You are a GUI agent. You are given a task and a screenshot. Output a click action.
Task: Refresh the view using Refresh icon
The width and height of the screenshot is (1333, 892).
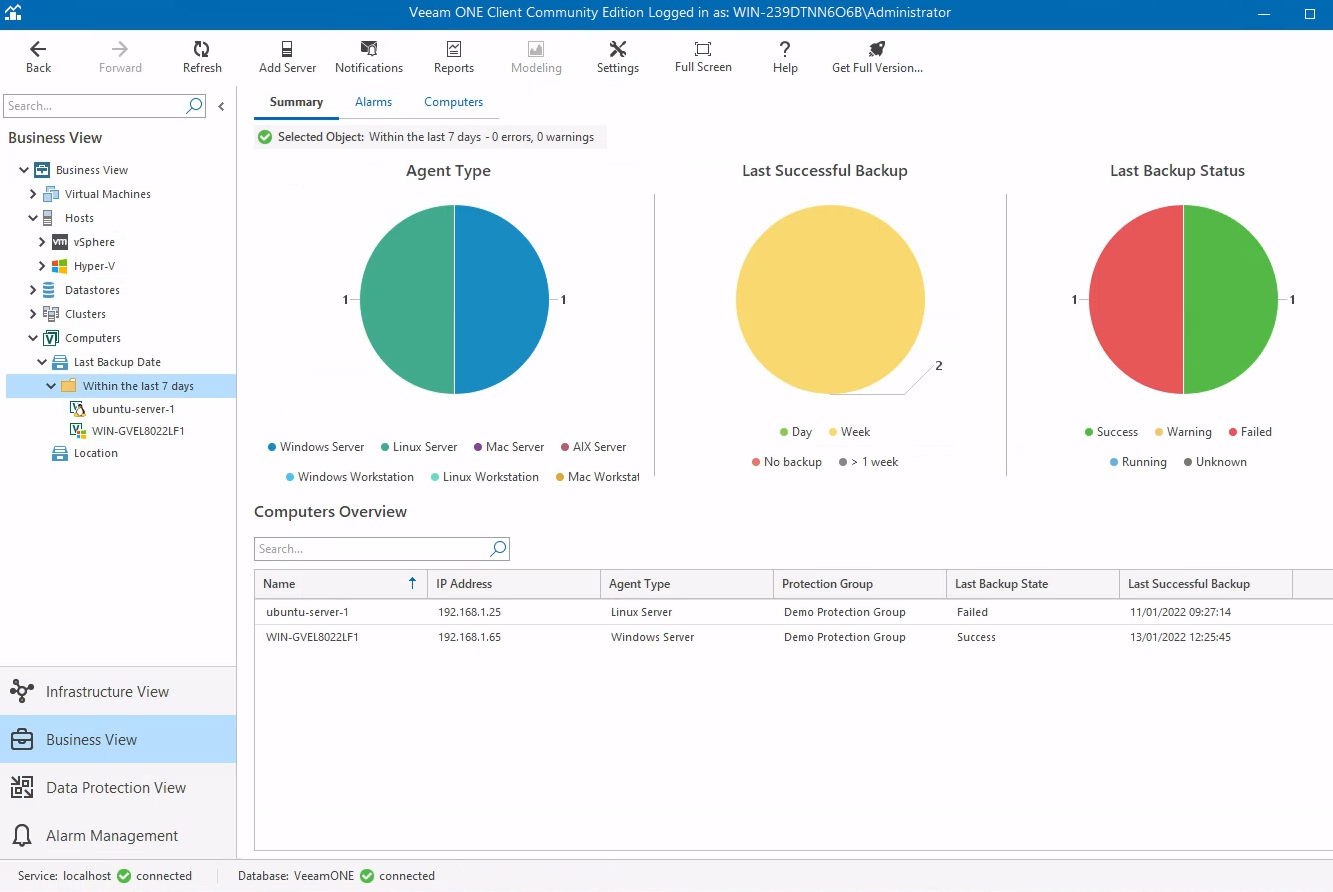202,49
